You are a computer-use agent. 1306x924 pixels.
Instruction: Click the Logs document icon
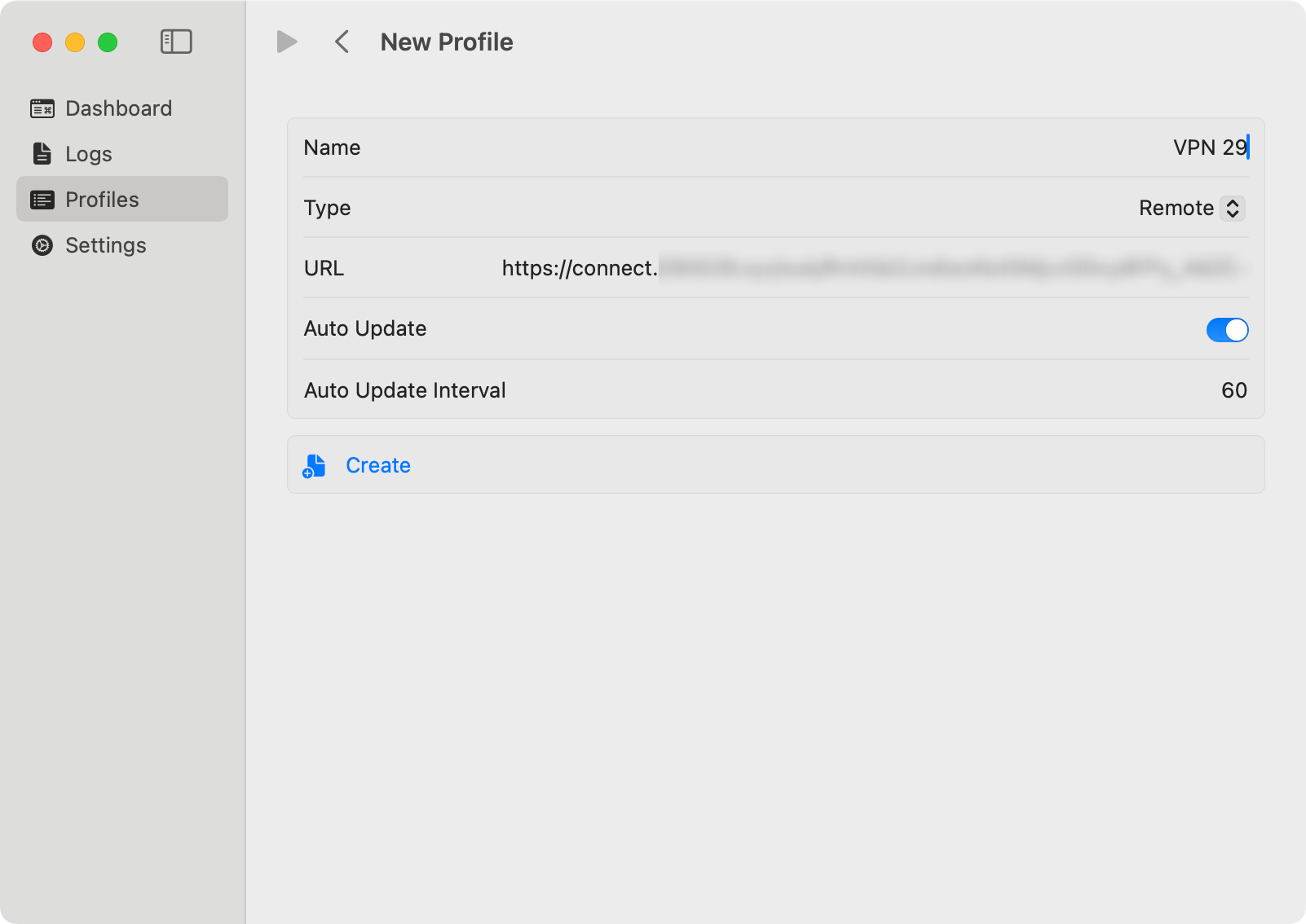coord(42,154)
